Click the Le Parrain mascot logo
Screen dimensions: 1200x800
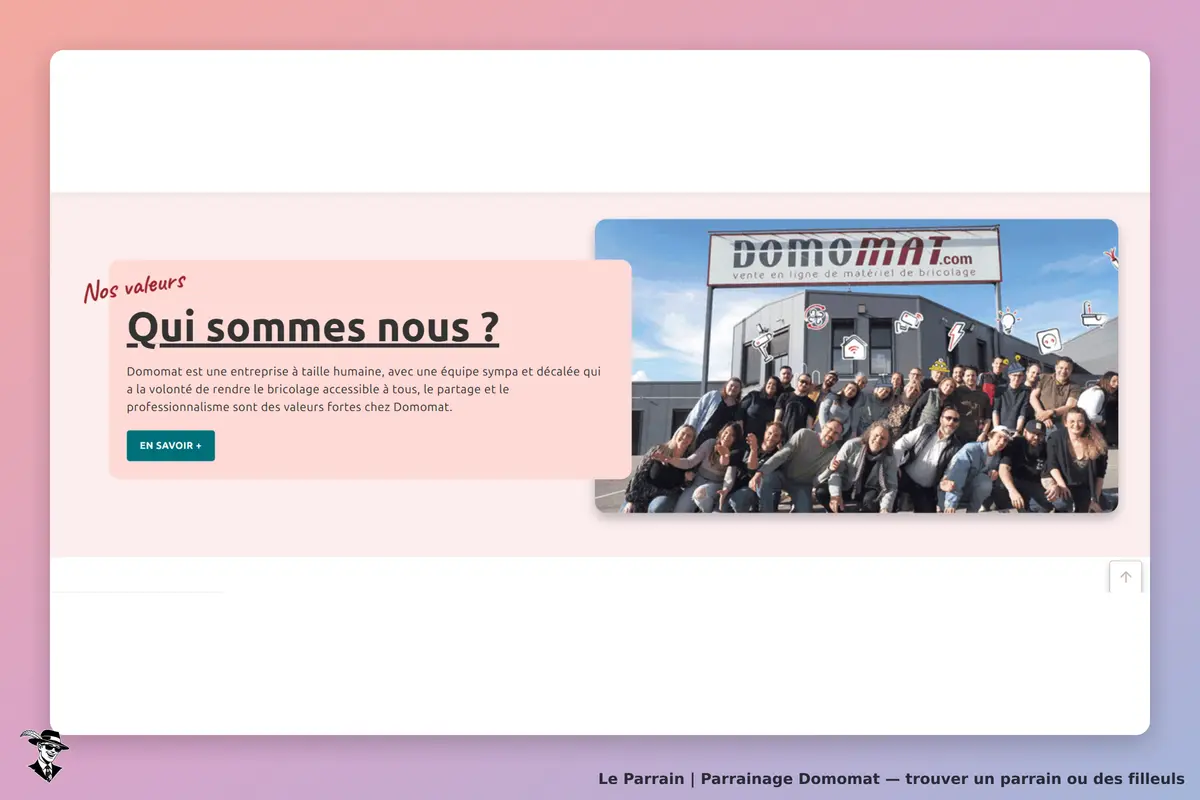click(44, 755)
